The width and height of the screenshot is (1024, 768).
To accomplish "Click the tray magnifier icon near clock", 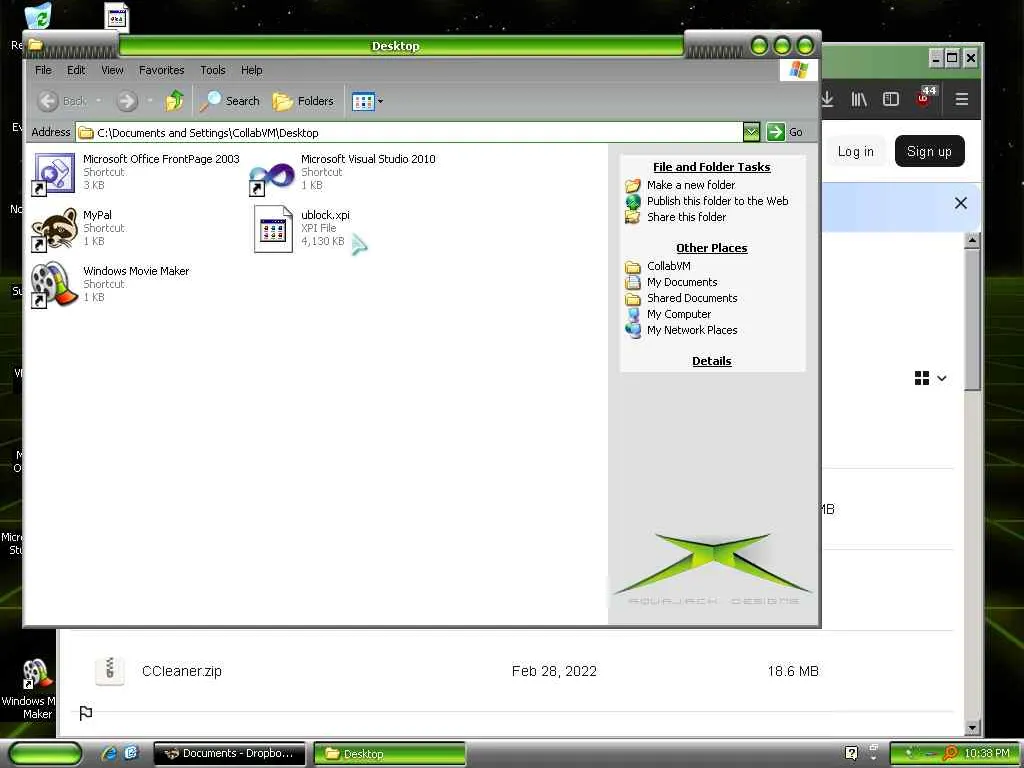I will (x=950, y=754).
